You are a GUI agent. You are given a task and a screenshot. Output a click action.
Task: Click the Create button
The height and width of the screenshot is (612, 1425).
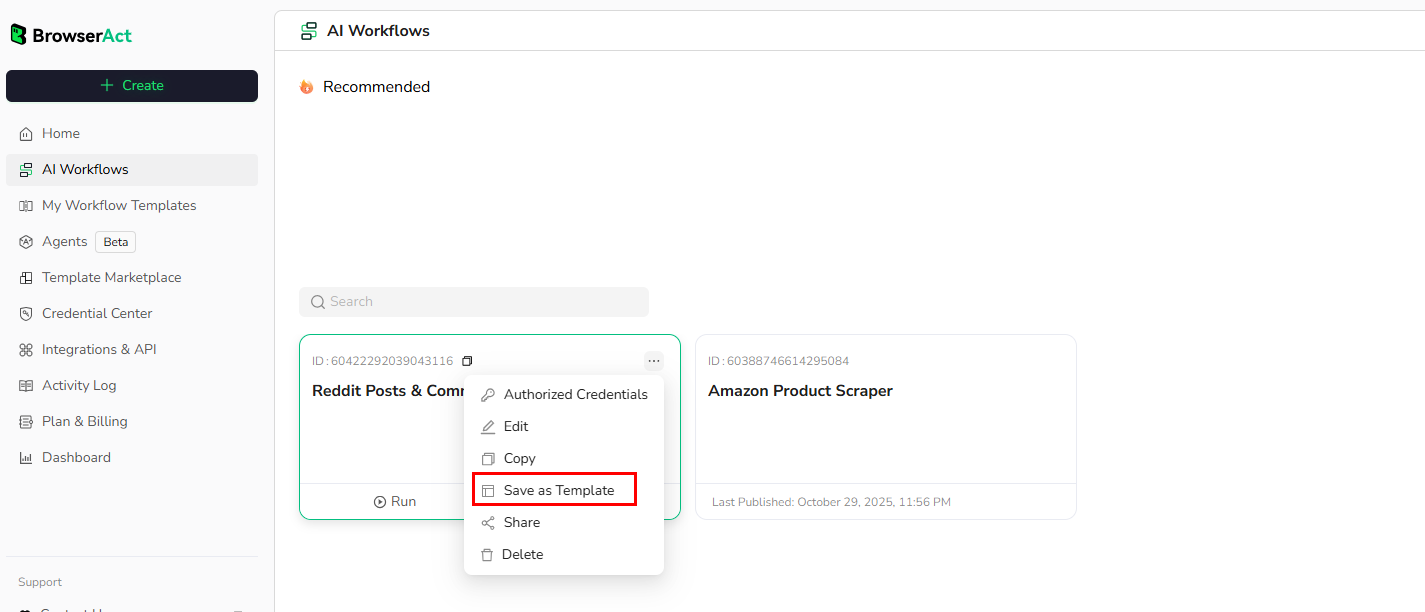pyautogui.click(x=132, y=86)
